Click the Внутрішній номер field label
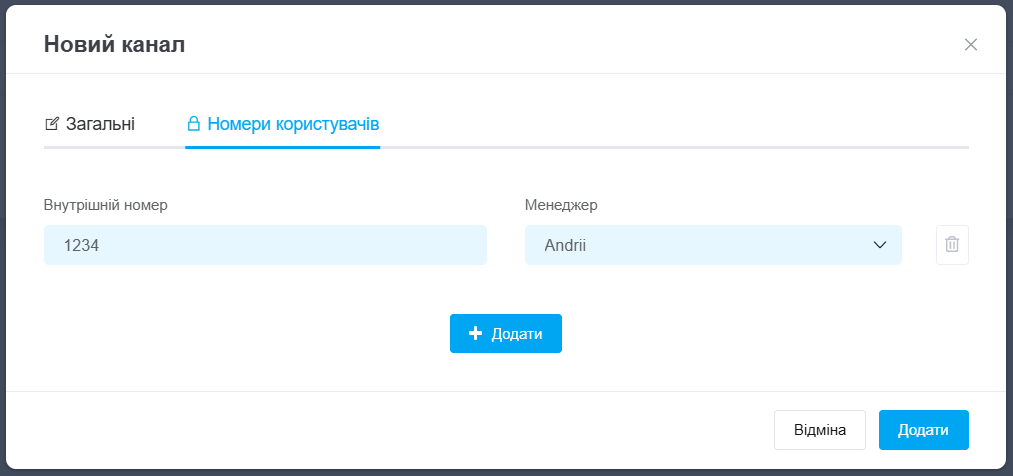The height and width of the screenshot is (476, 1013). [x=105, y=205]
